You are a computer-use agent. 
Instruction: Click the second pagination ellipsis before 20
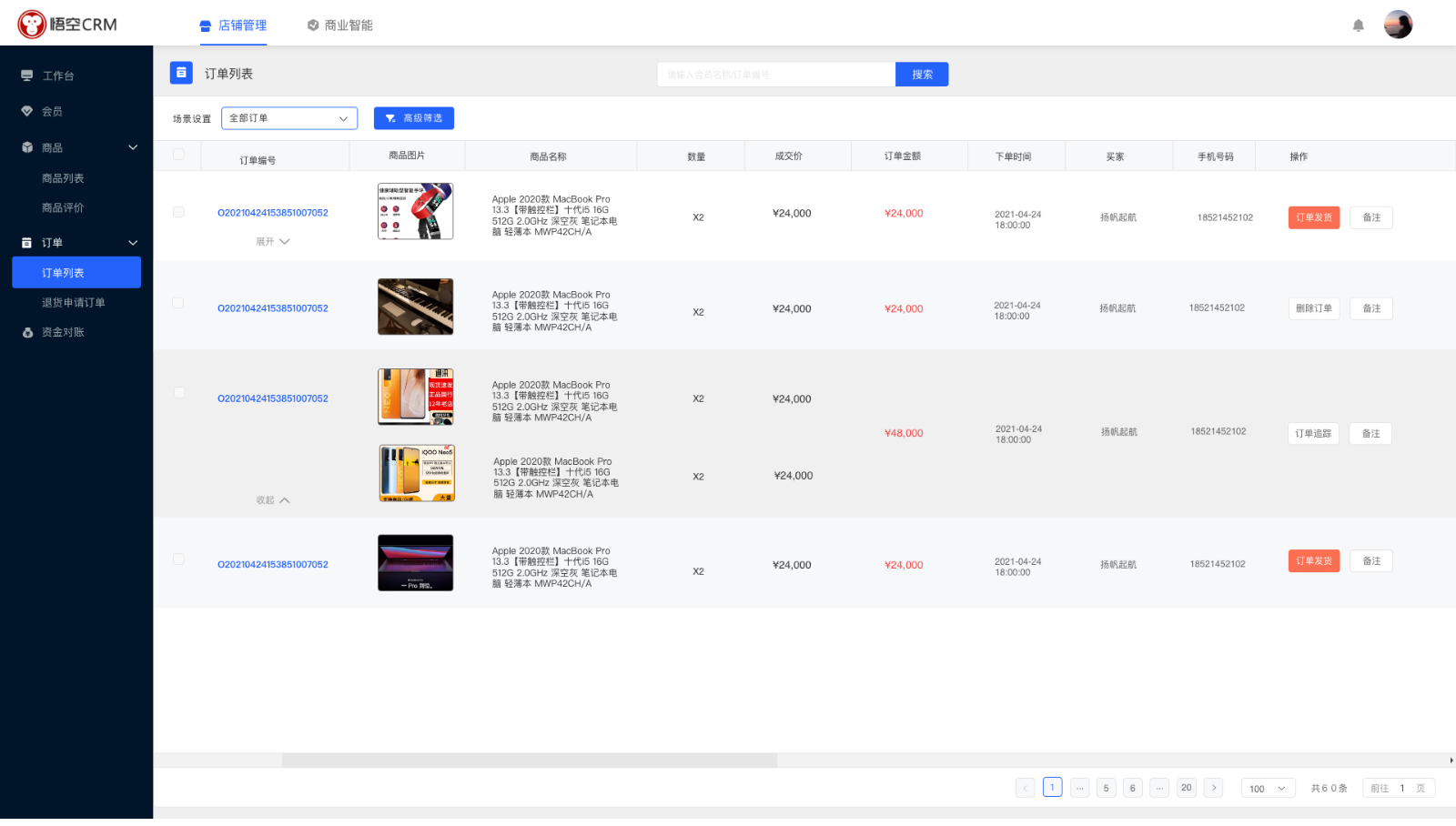1159,788
